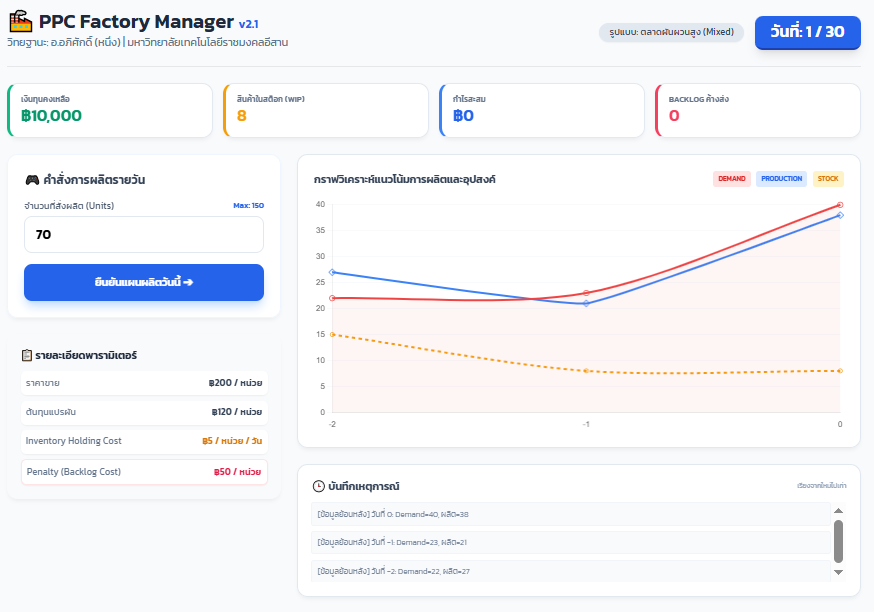Click the market pattern badge ตลาดผันผวนสูง (Mixed)
Viewport: 874px width, 612px height.
tap(671, 32)
